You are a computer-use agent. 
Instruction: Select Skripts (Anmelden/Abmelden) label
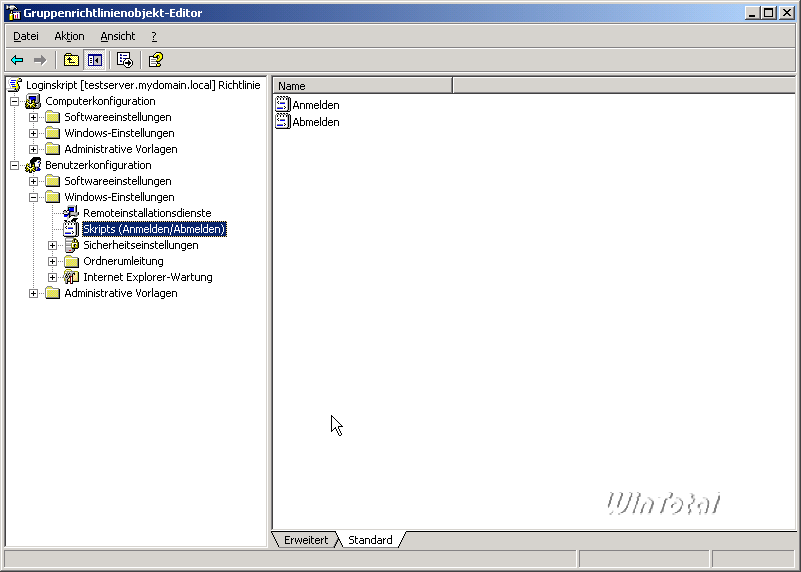[154, 229]
